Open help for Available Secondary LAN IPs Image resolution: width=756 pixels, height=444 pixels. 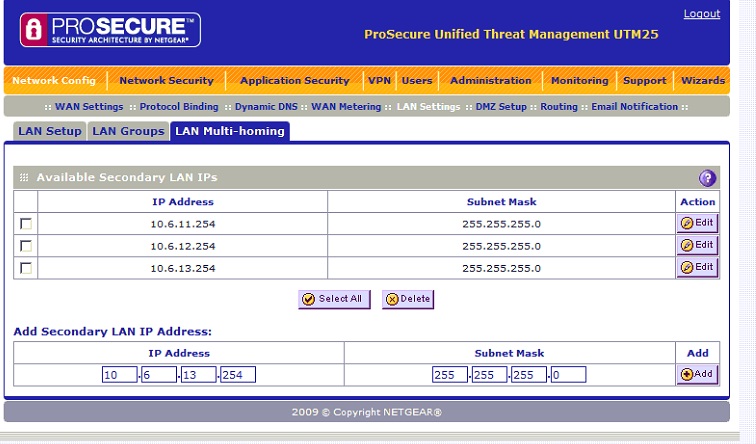[x=707, y=178]
